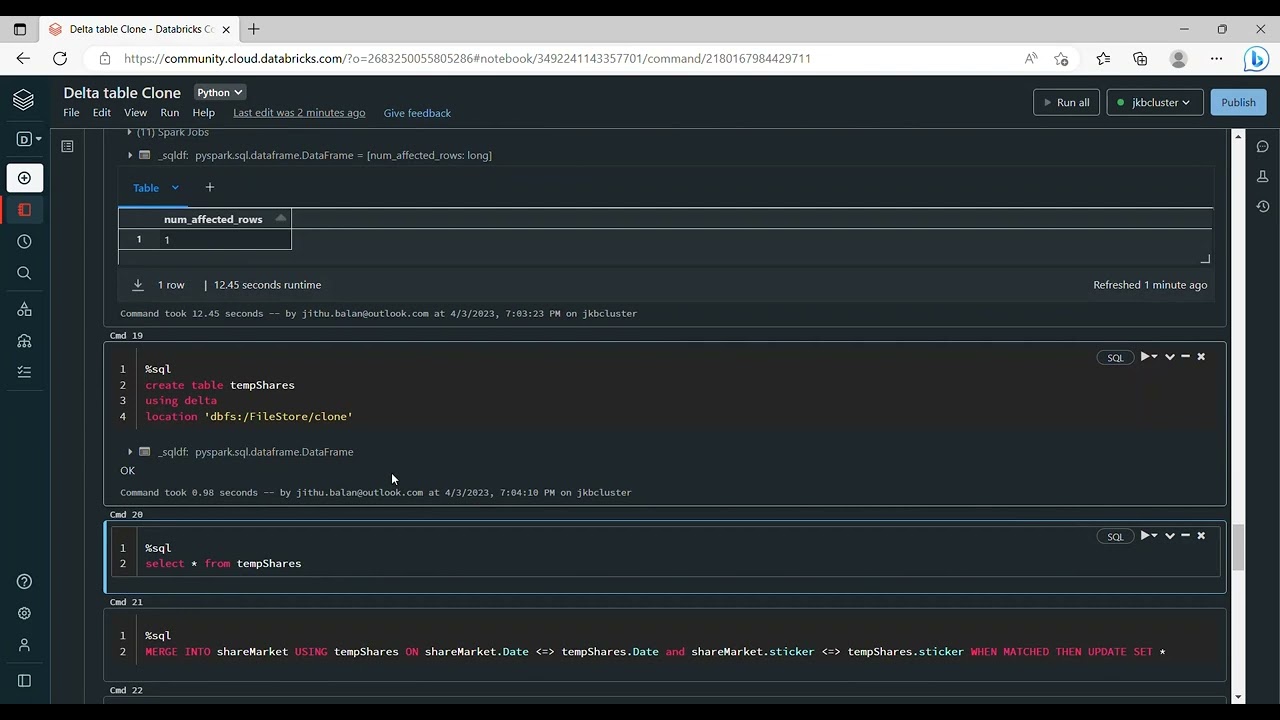The image size is (1280, 720).
Task: Minimize the Cmd 20 cell
Action: (x=1185, y=536)
